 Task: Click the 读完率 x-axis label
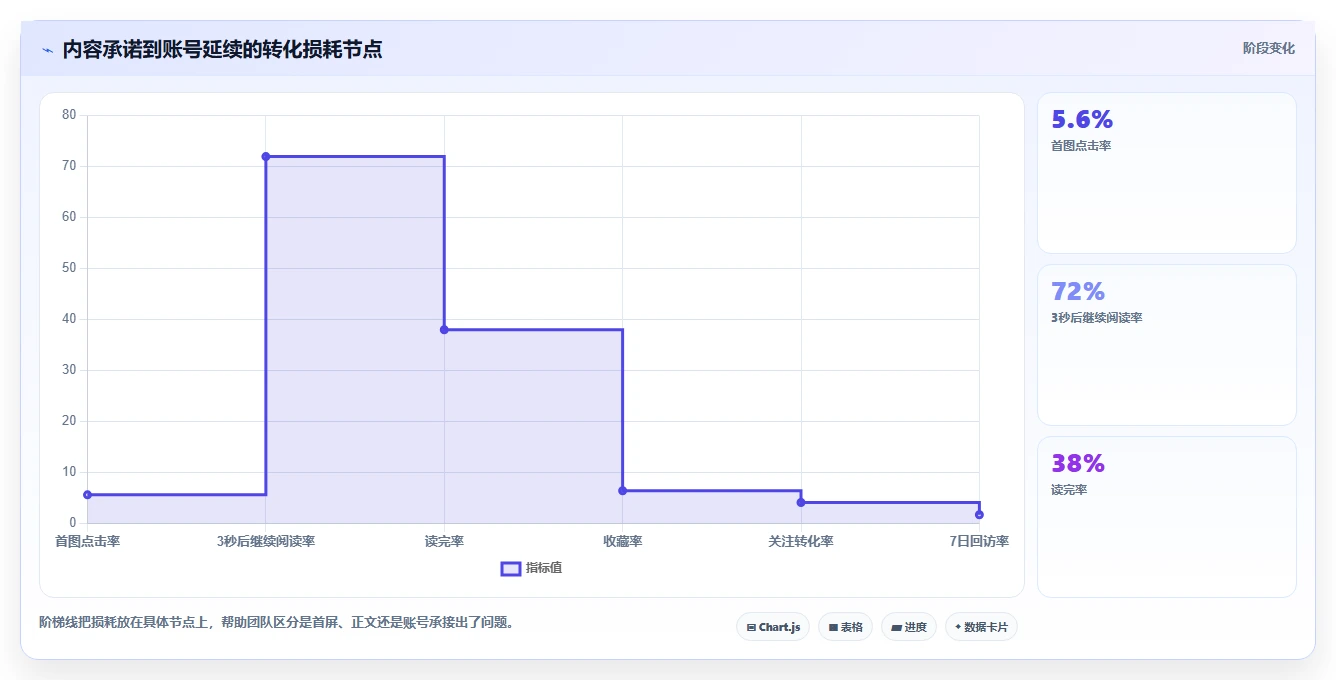tap(444, 541)
